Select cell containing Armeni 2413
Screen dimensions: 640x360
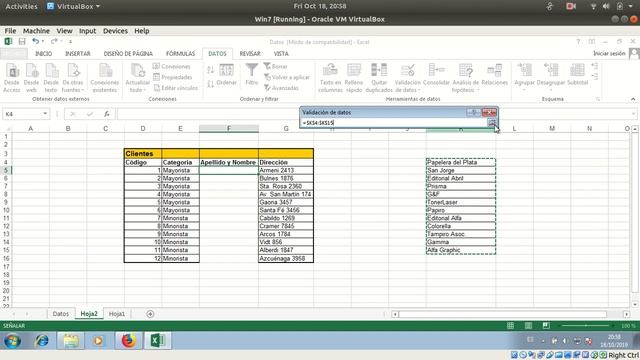tap(286, 170)
